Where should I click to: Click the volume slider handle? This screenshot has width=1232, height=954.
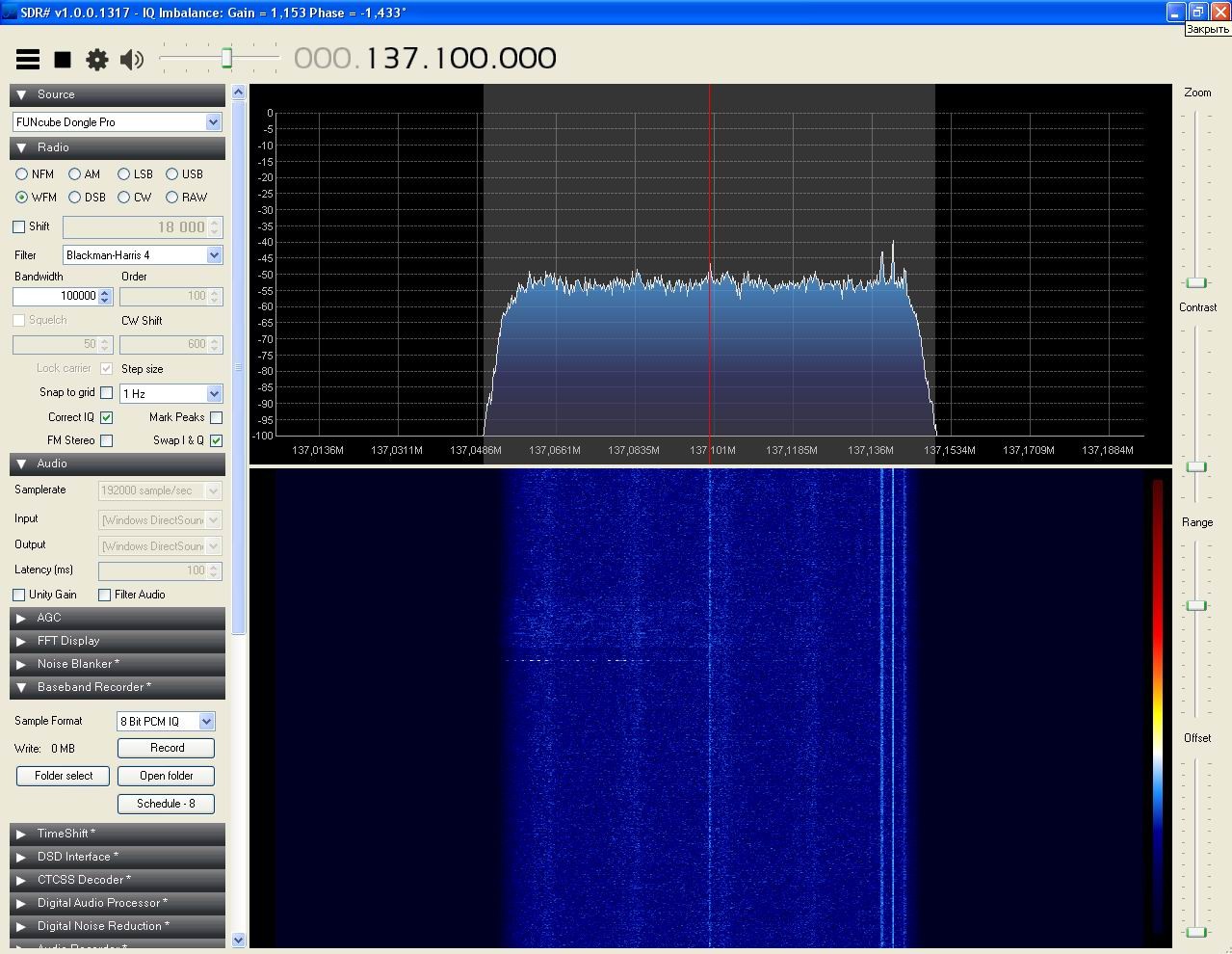point(226,58)
